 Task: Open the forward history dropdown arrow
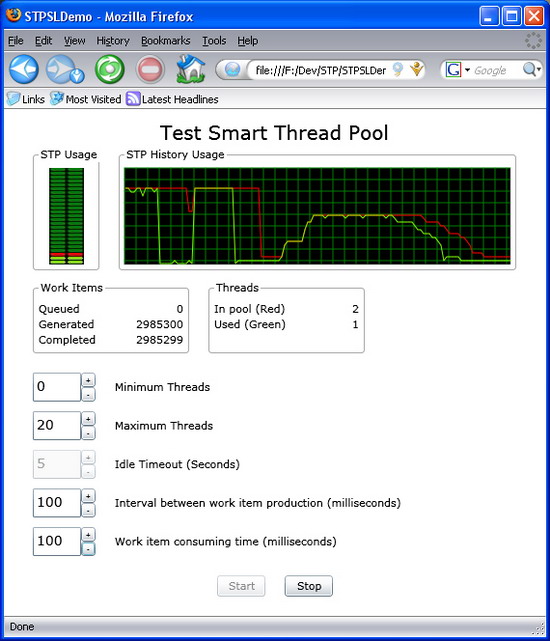77,76
